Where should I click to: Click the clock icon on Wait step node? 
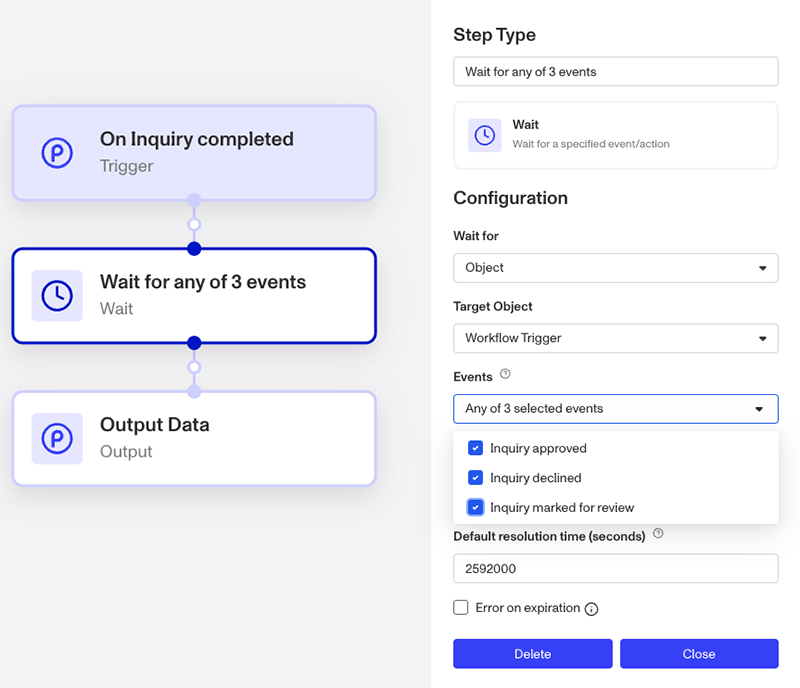57,296
